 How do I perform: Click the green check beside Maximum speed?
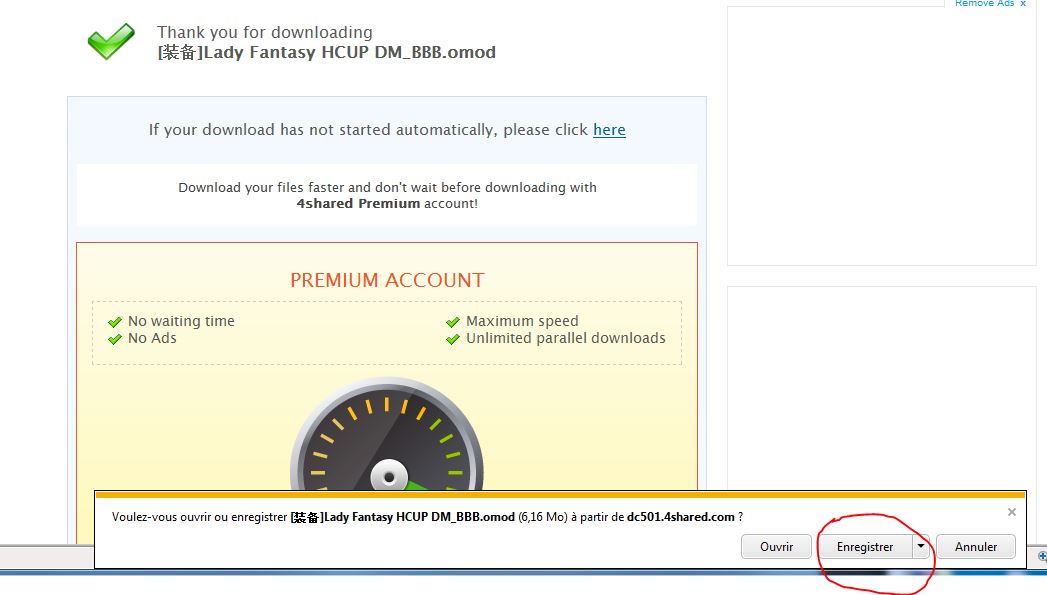coord(453,322)
